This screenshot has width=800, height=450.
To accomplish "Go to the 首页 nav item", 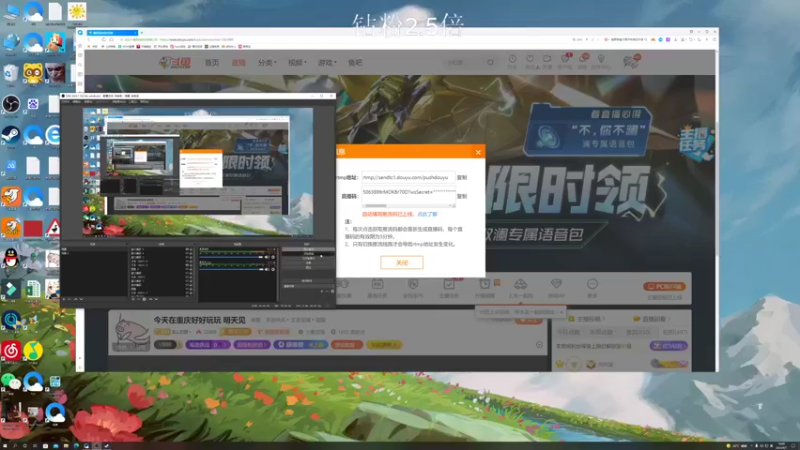I will (x=212, y=63).
